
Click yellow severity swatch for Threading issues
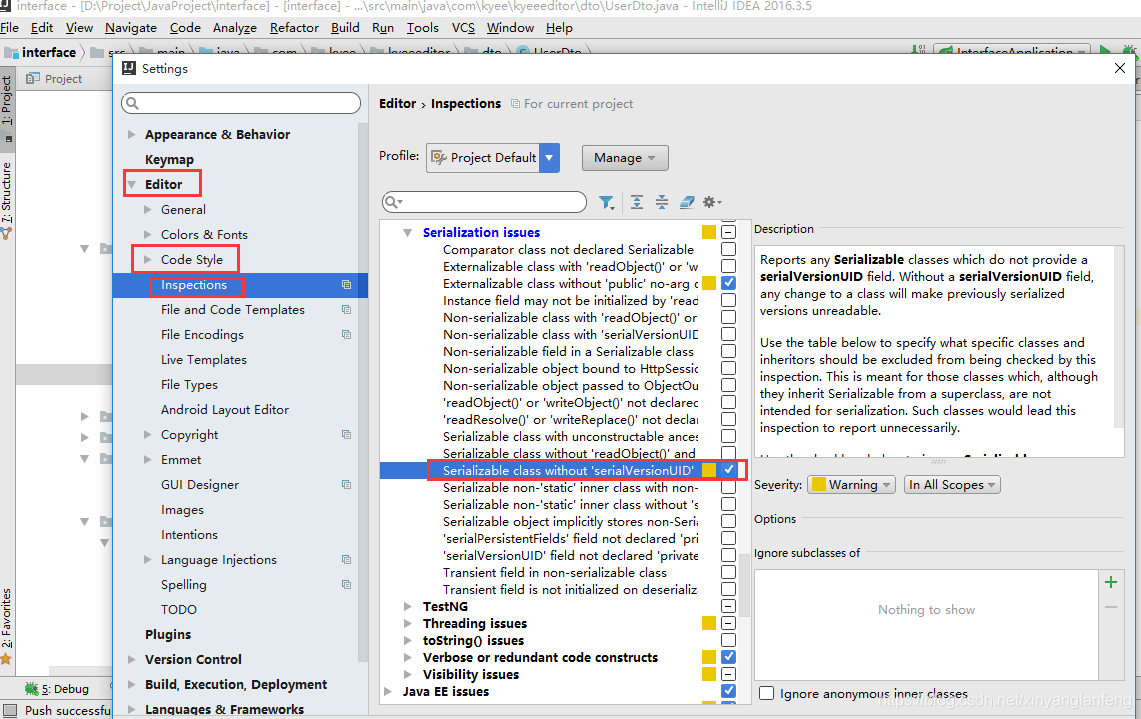point(709,623)
